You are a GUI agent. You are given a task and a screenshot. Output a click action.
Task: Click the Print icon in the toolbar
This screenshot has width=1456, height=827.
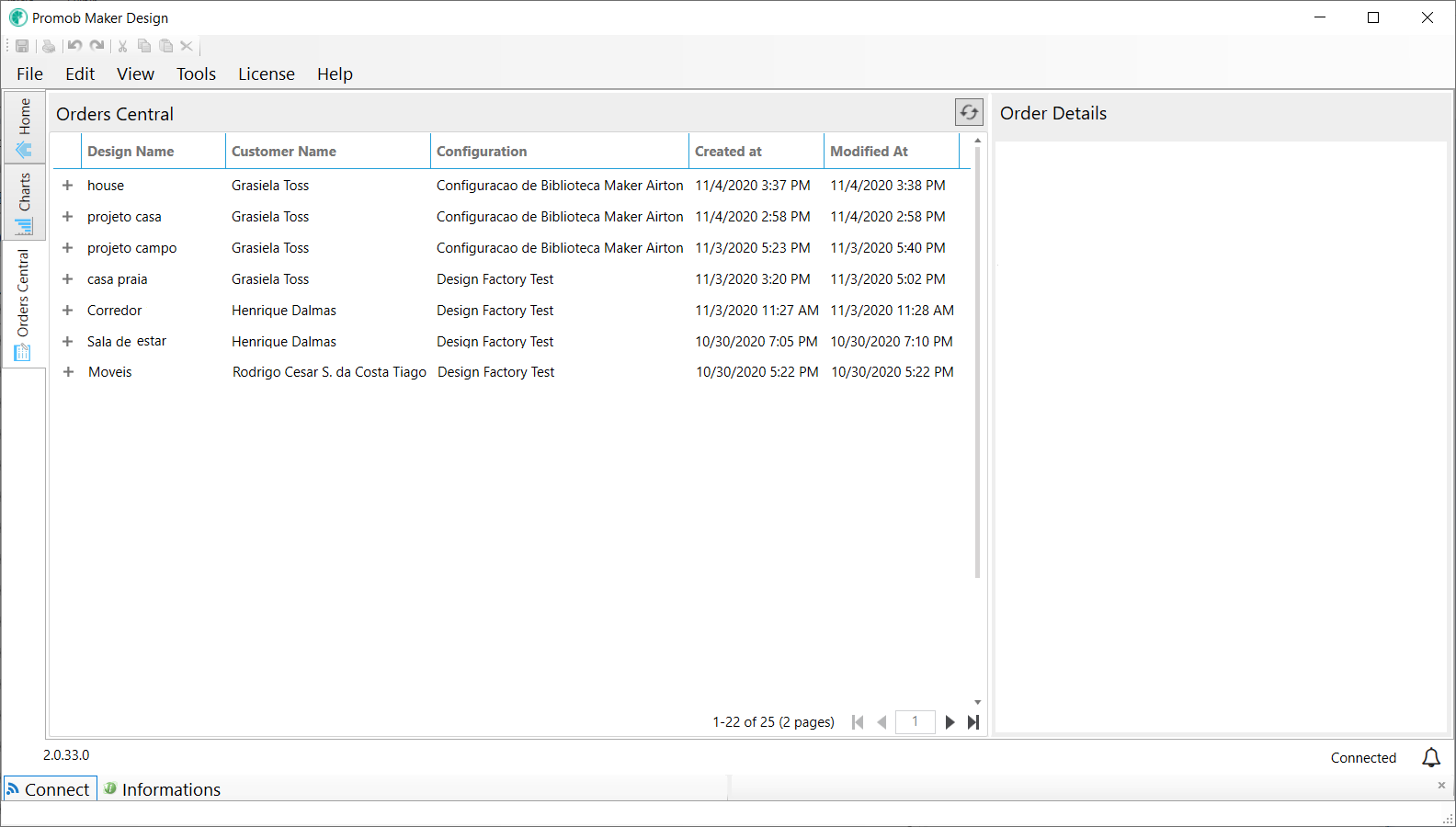coord(49,46)
